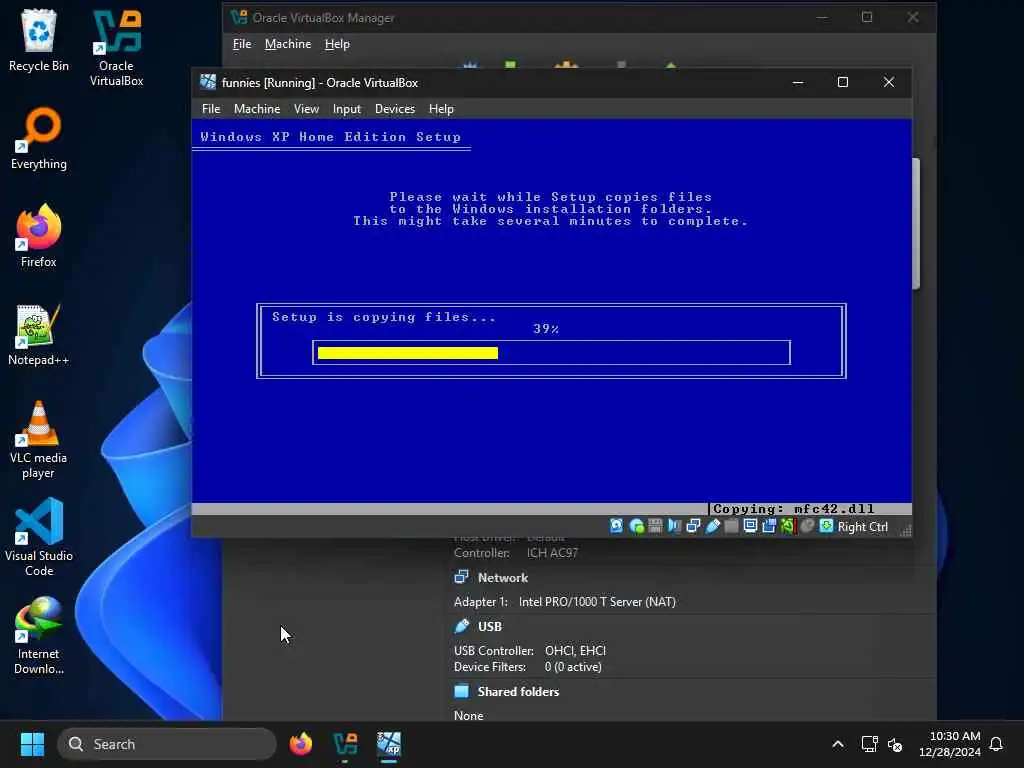
Task: Click the Shared folders section header
Action: 518,692
